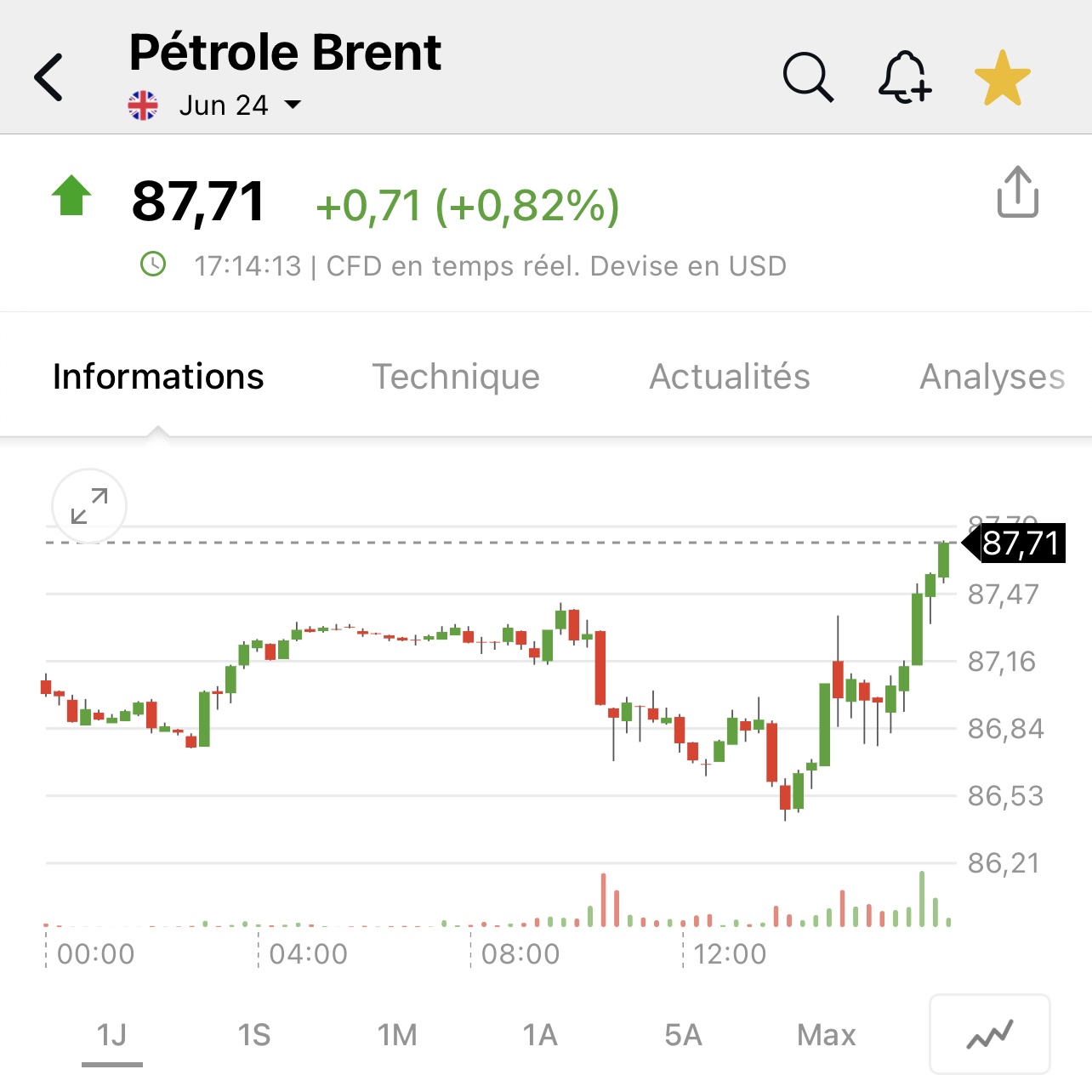1092x1092 pixels.
Task: Share the Brent quote via share icon
Action: click(1017, 192)
